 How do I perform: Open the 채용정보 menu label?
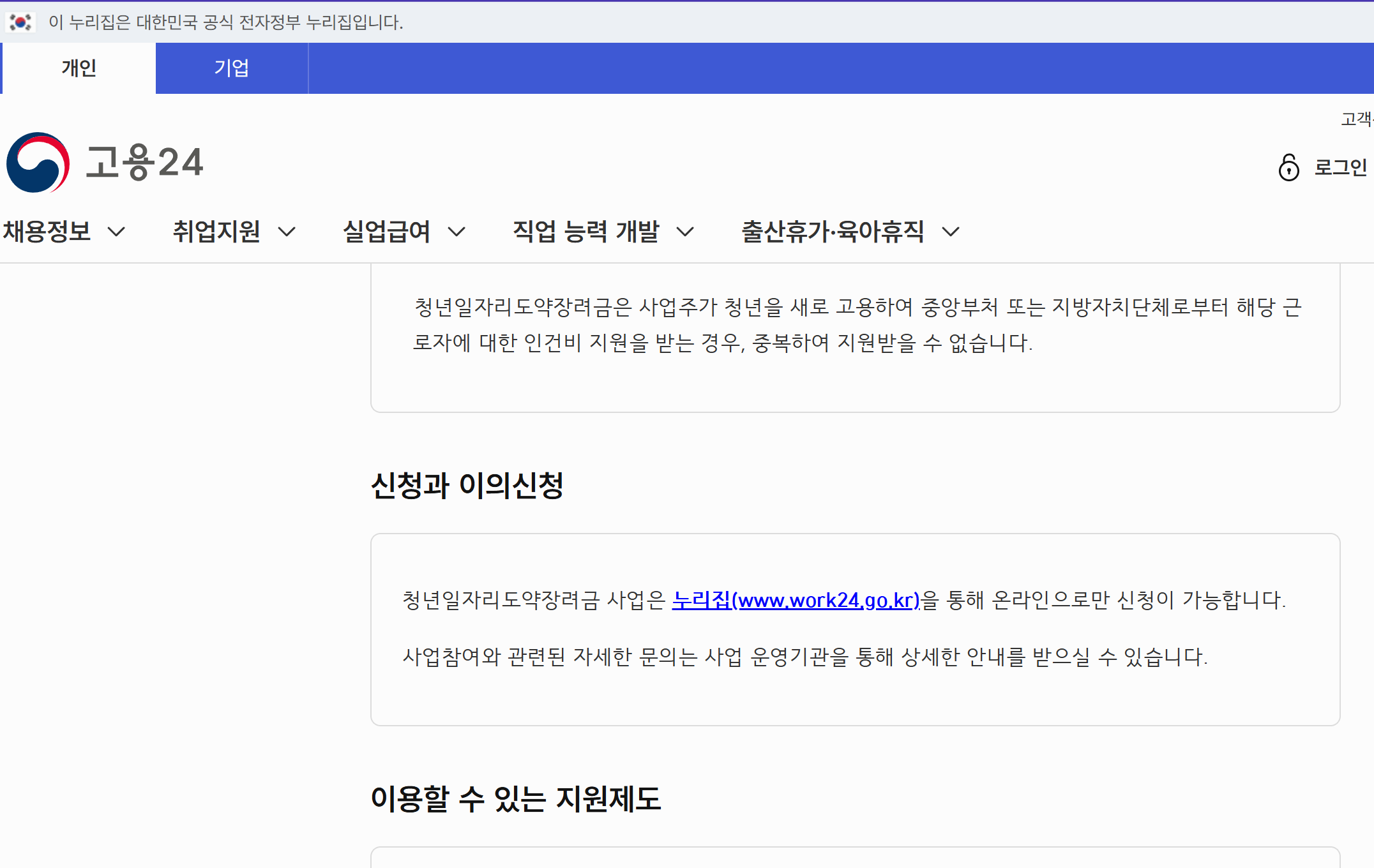[x=47, y=231]
